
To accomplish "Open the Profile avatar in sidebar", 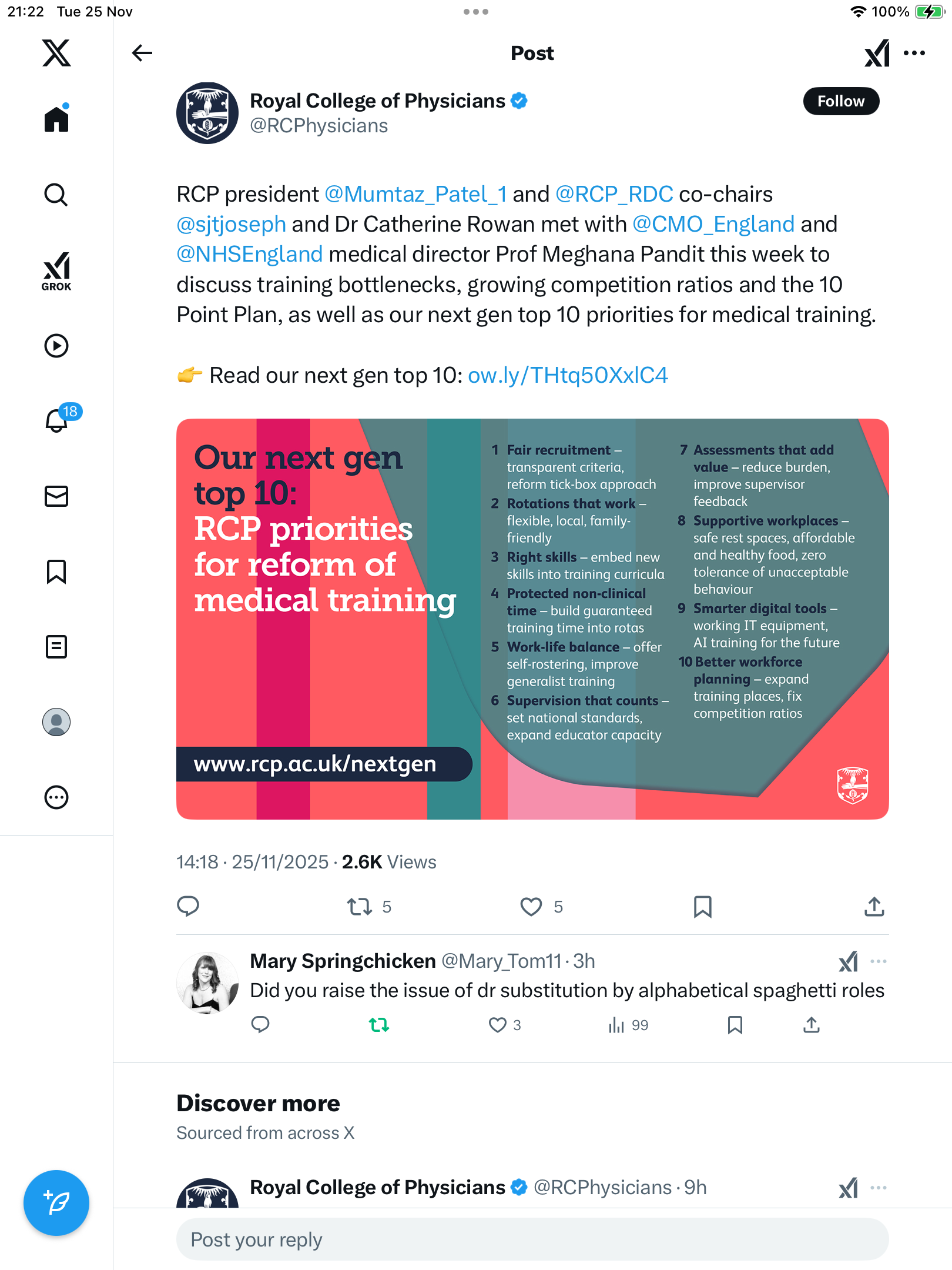I will pyautogui.click(x=56, y=722).
